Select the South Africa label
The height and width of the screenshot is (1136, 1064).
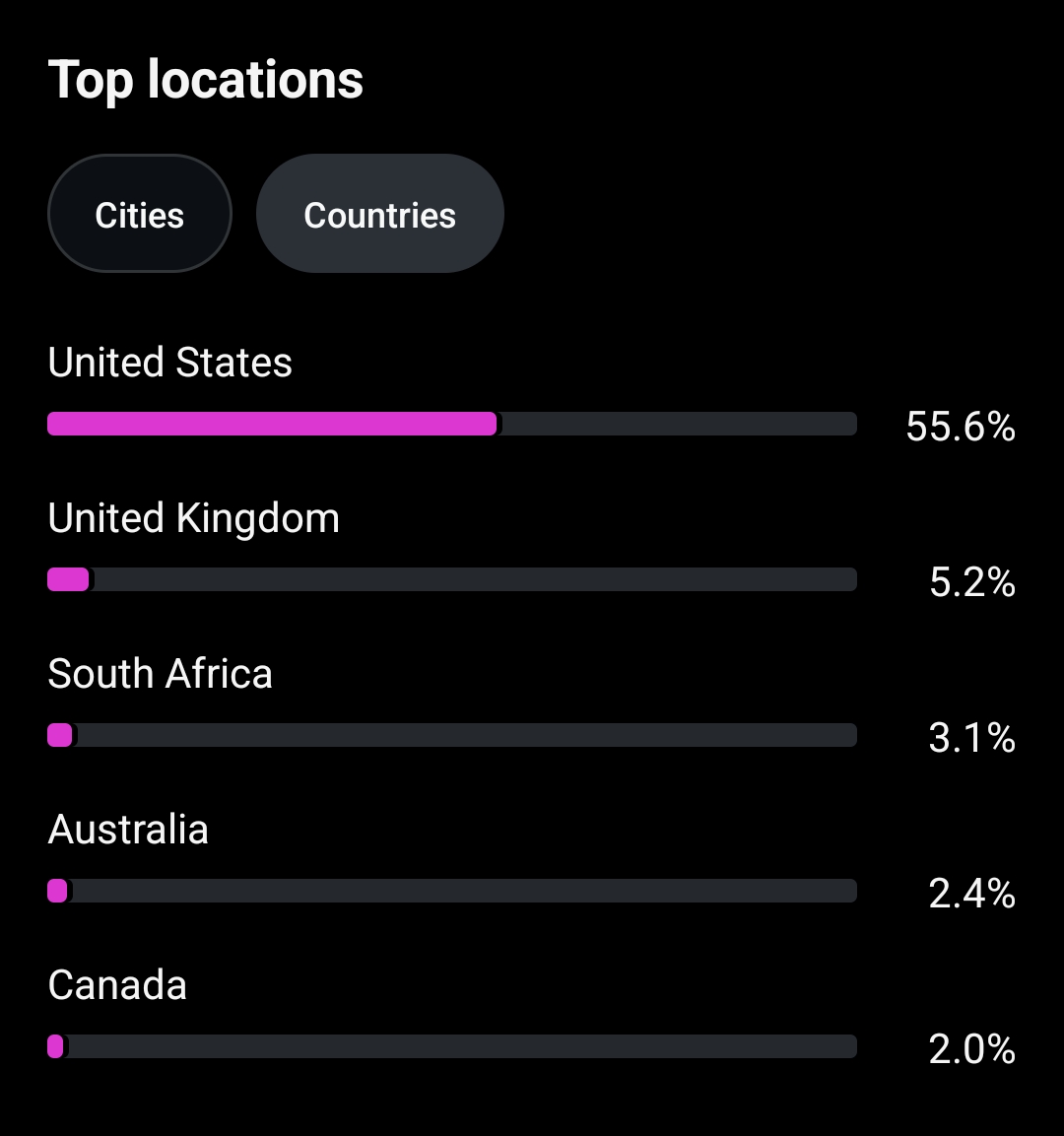[x=160, y=674]
